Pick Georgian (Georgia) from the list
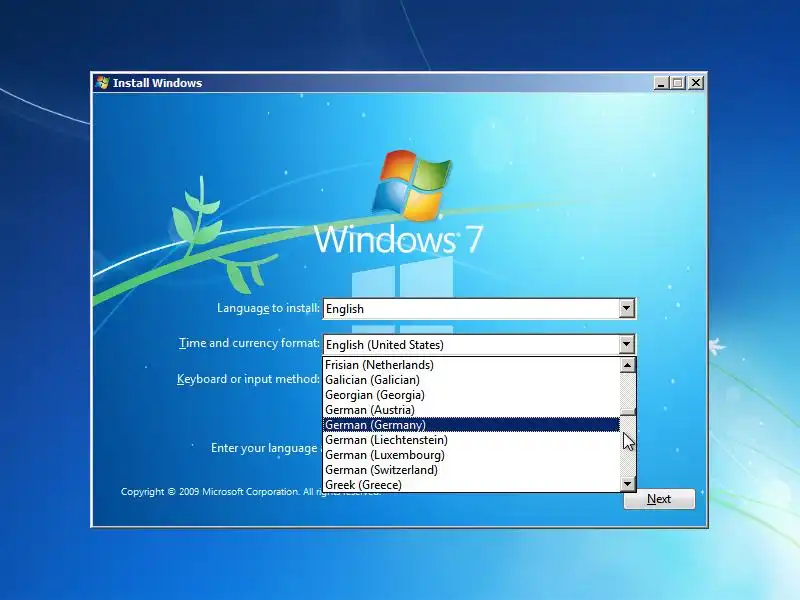Viewport: 800px width, 600px height. 471,395
